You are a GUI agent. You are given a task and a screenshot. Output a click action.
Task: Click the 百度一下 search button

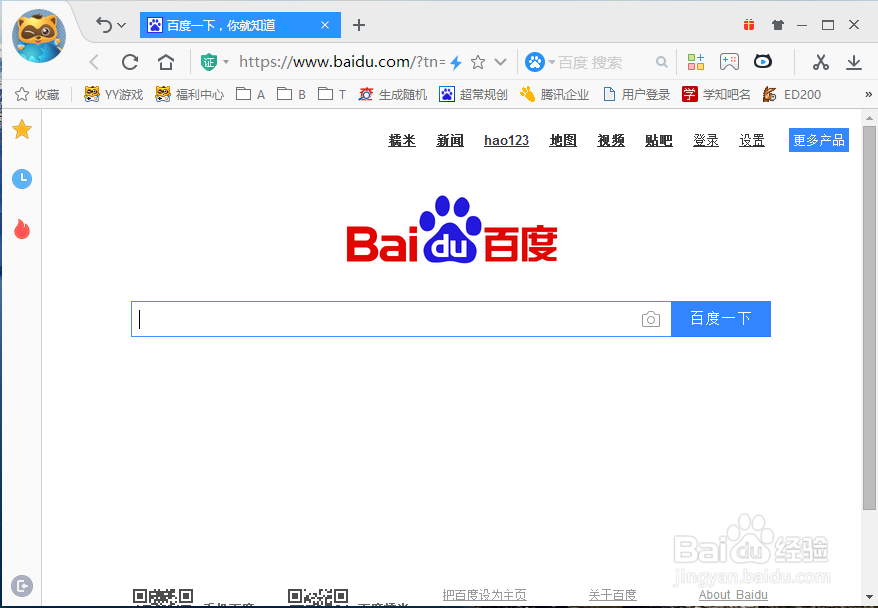tap(721, 319)
